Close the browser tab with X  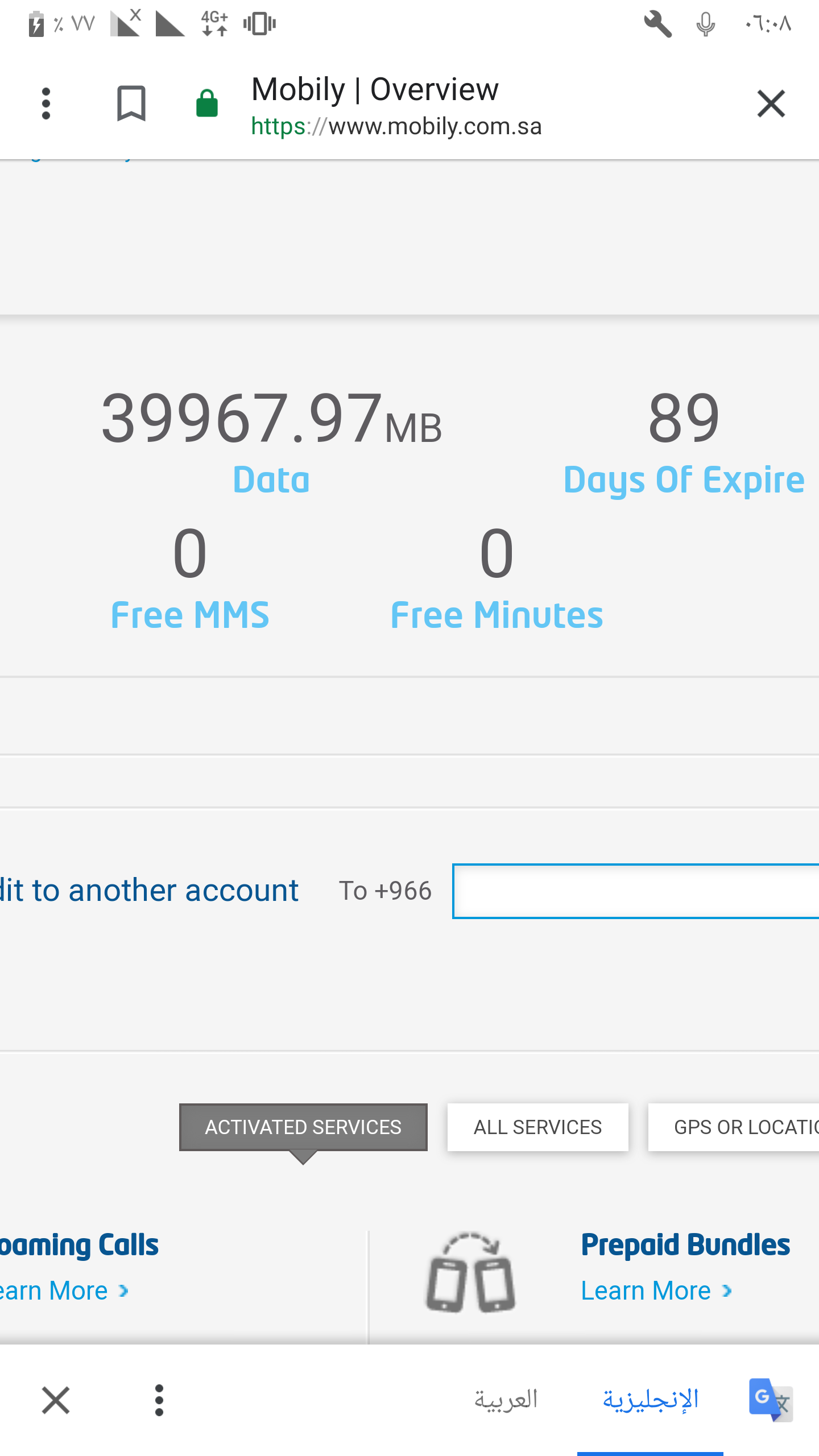[x=771, y=104]
